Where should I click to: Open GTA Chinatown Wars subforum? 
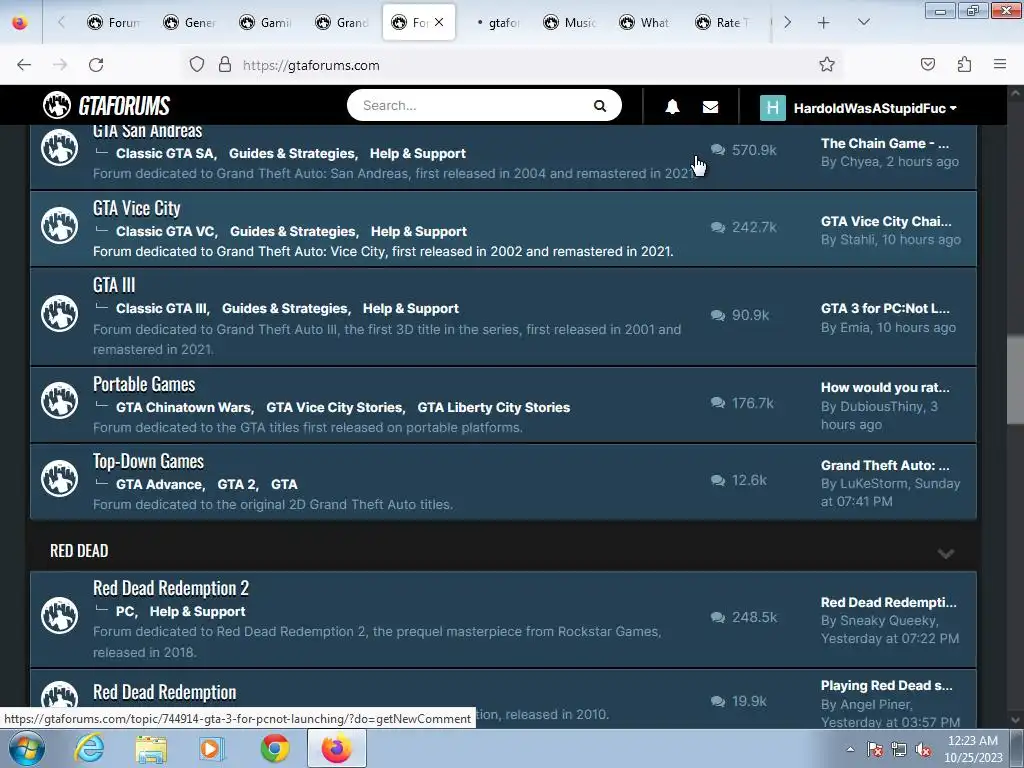click(x=184, y=407)
